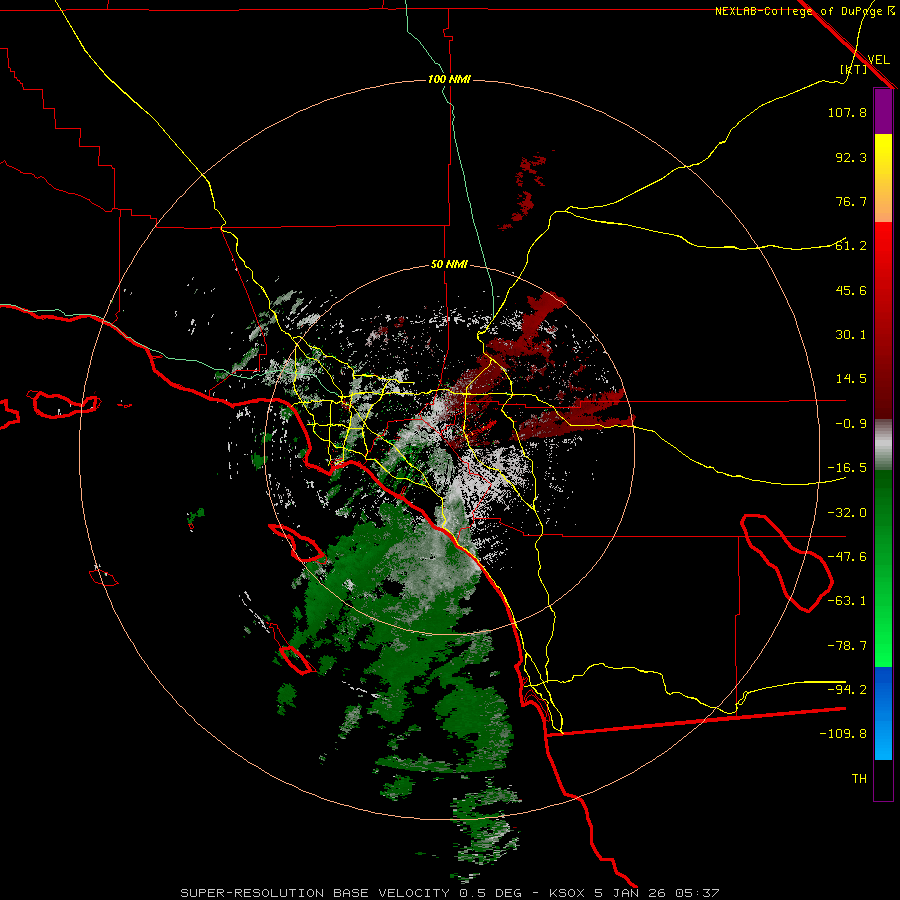Click the 92.3 velocity scale value

coord(851,157)
